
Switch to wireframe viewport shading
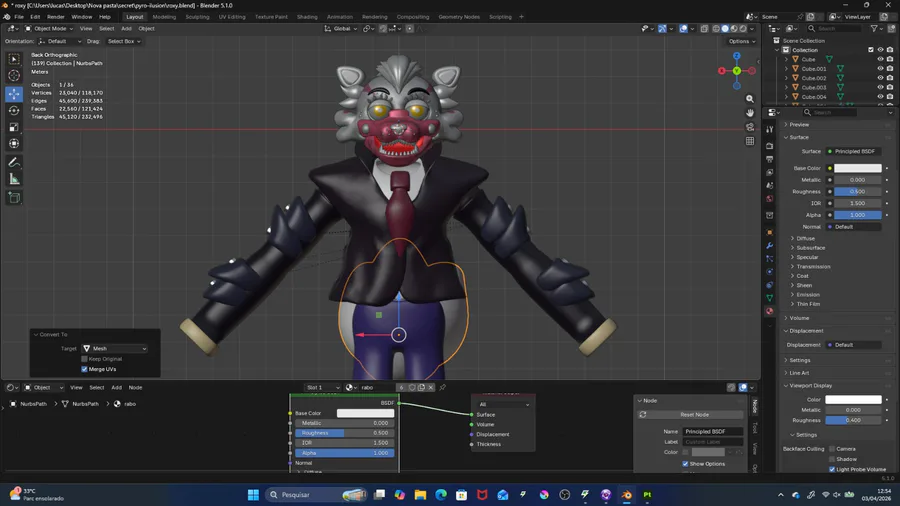[716, 29]
